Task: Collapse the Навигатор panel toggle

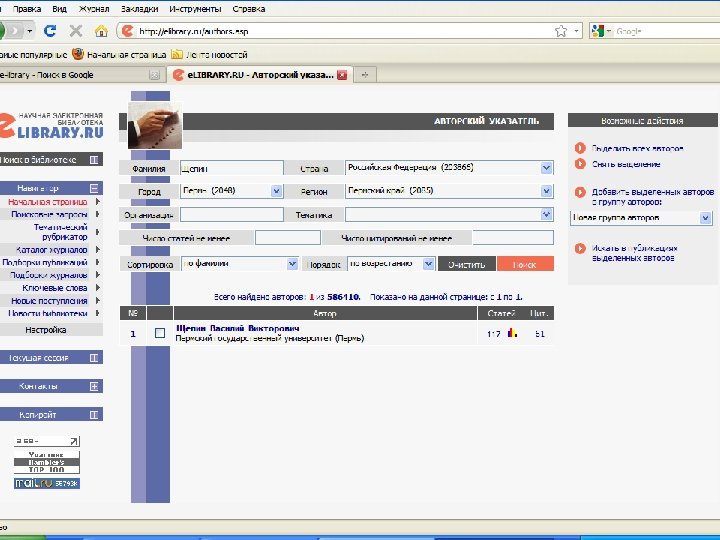Action: coord(94,188)
